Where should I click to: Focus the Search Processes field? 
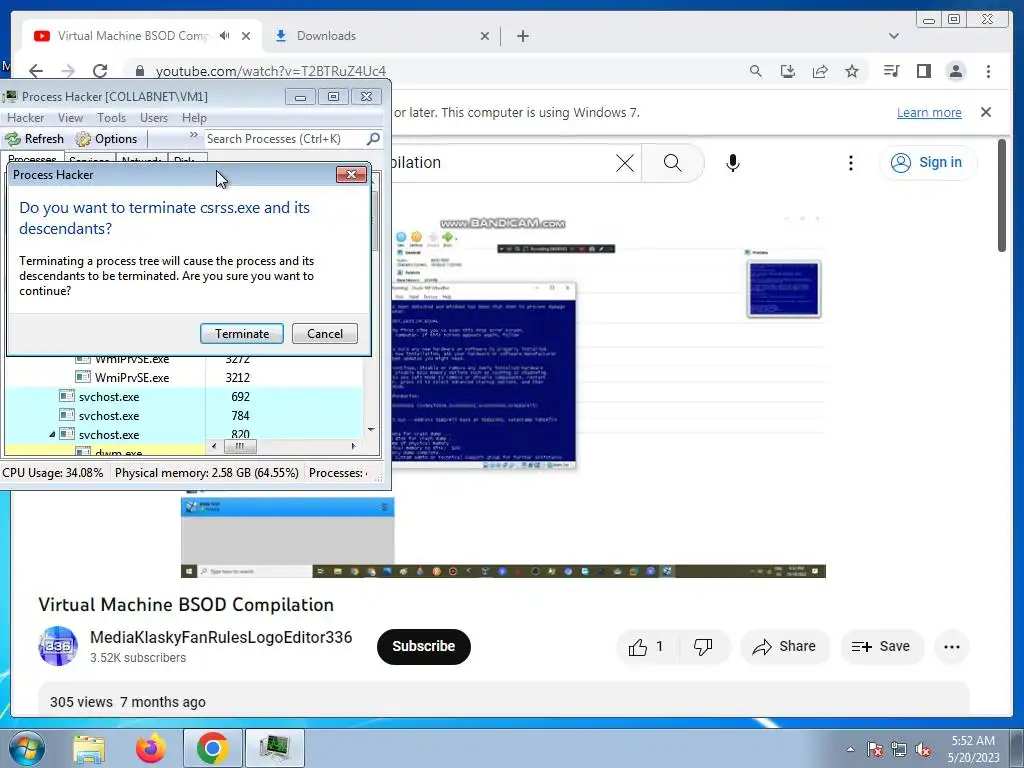[284, 138]
